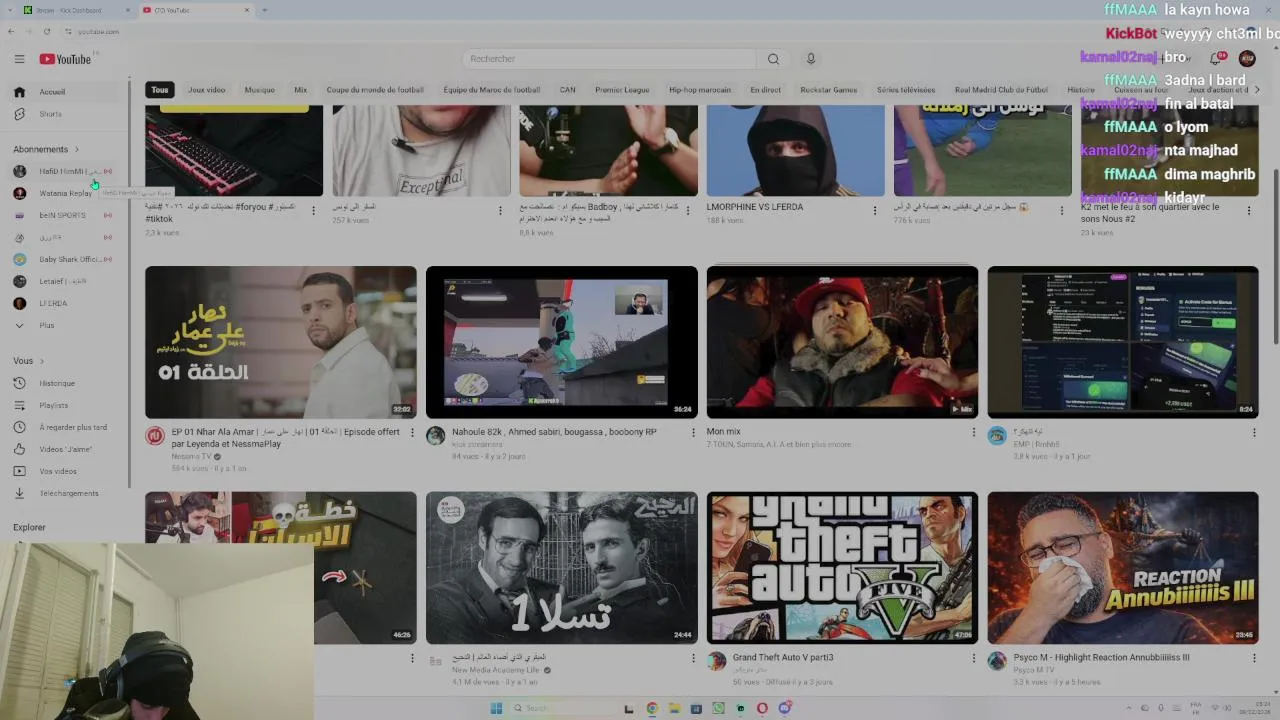Open options menu for LMORPHINE VS LFERDA
1280x720 pixels.
pos(875,211)
